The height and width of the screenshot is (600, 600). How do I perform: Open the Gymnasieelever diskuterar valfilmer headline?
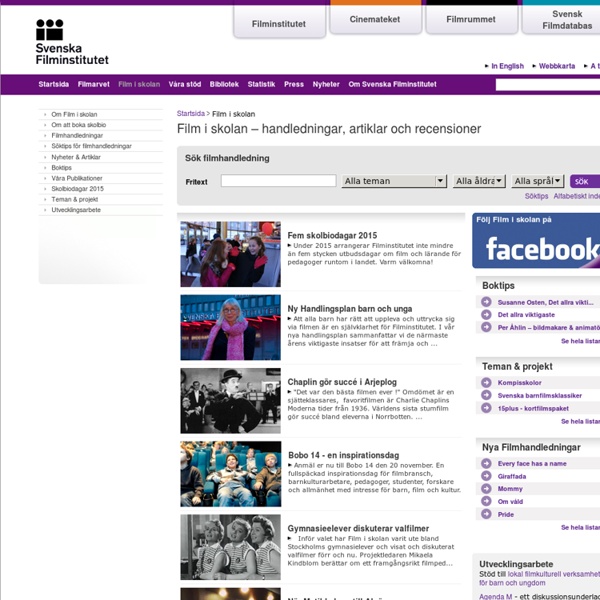358,528
